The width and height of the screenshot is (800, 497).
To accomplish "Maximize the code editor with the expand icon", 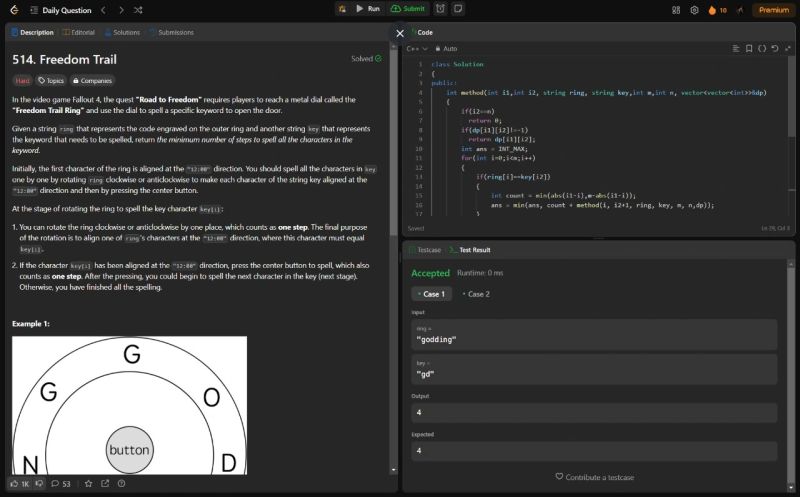I will click(x=787, y=48).
